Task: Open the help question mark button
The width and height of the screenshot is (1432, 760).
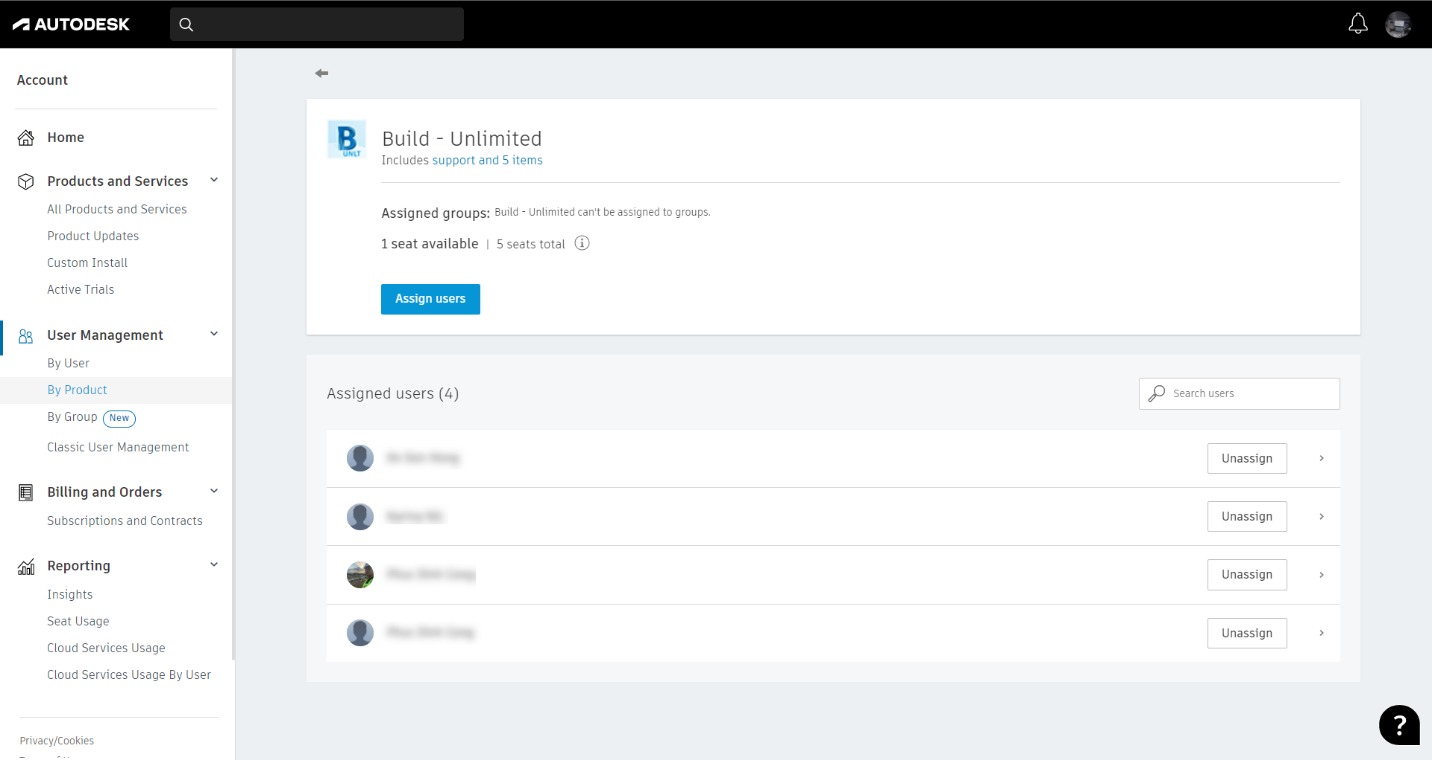Action: pyautogui.click(x=1399, y=725)
